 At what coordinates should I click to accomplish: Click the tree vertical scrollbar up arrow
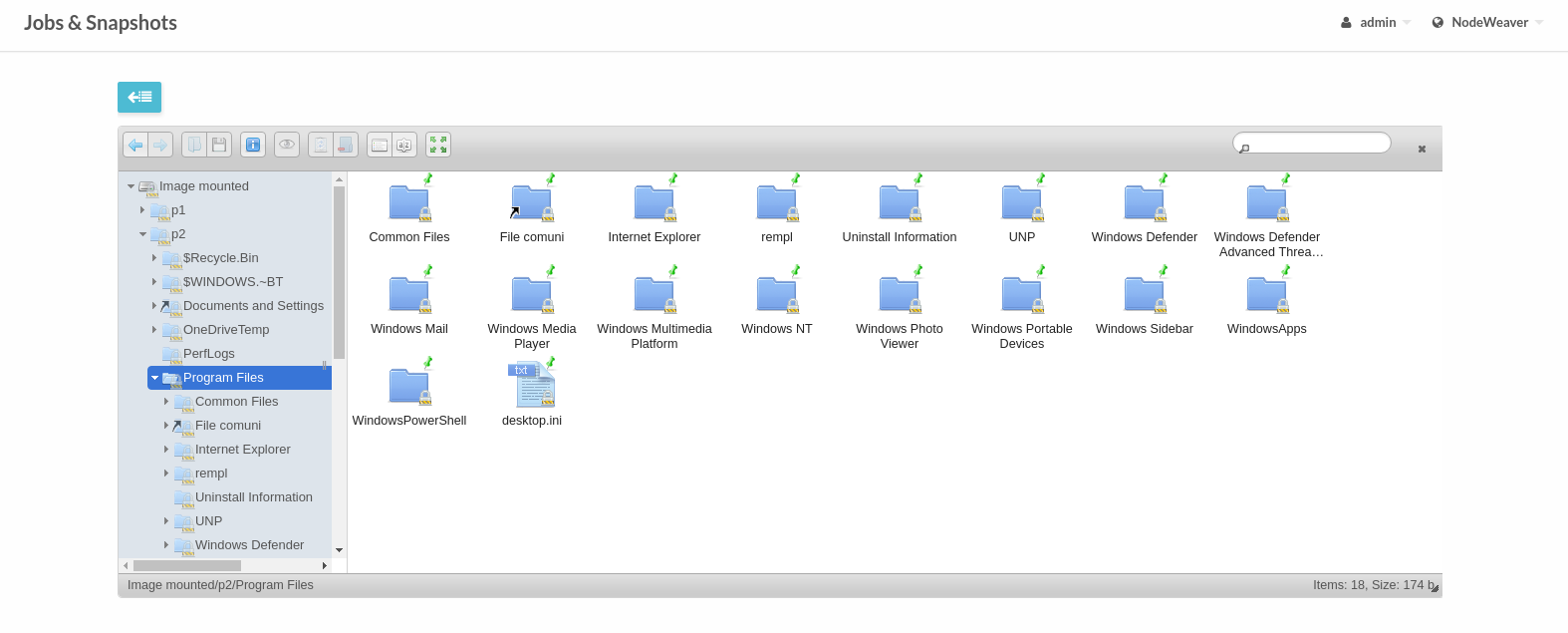339,179
